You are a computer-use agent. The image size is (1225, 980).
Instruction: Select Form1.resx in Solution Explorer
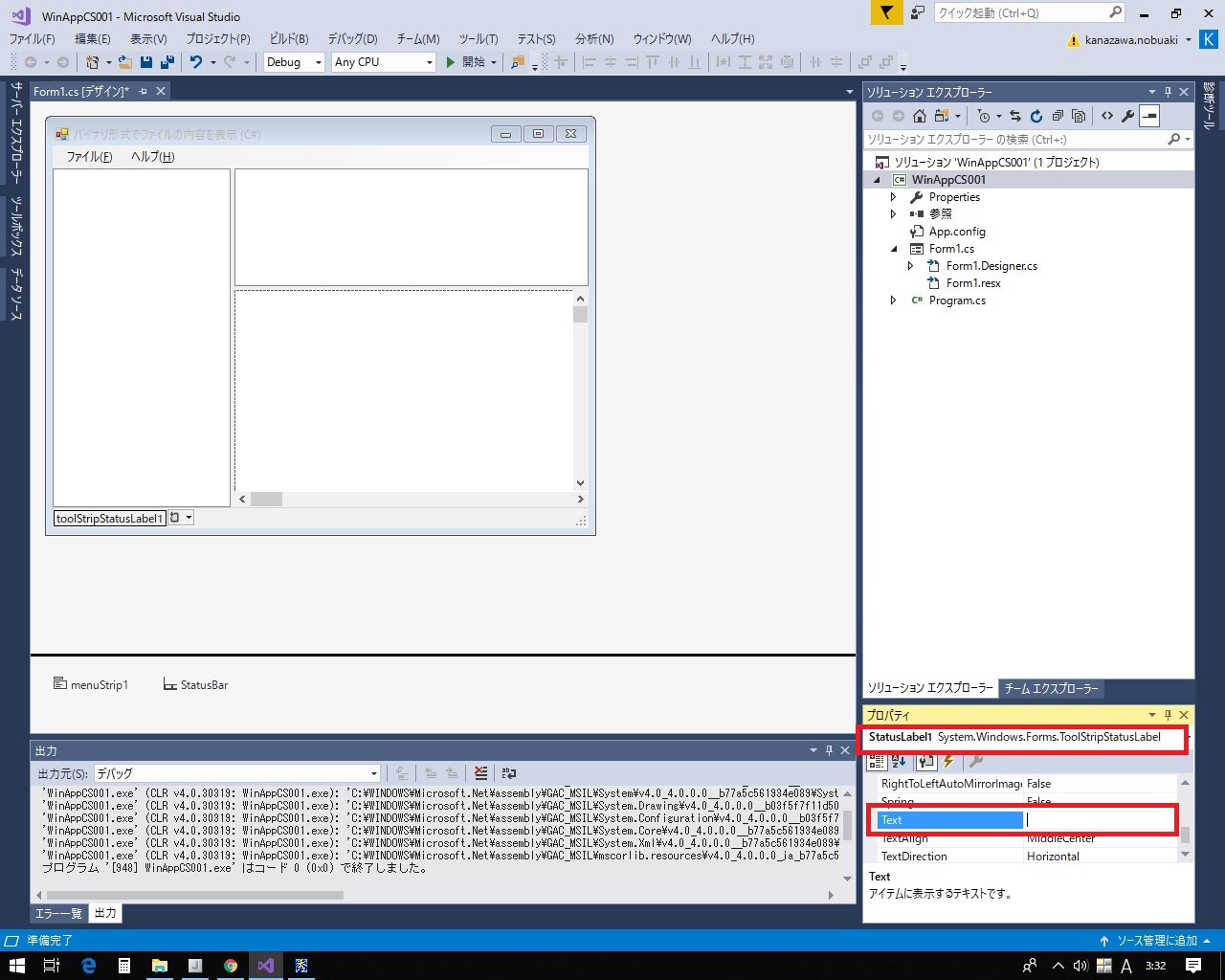tap(973, 283)
